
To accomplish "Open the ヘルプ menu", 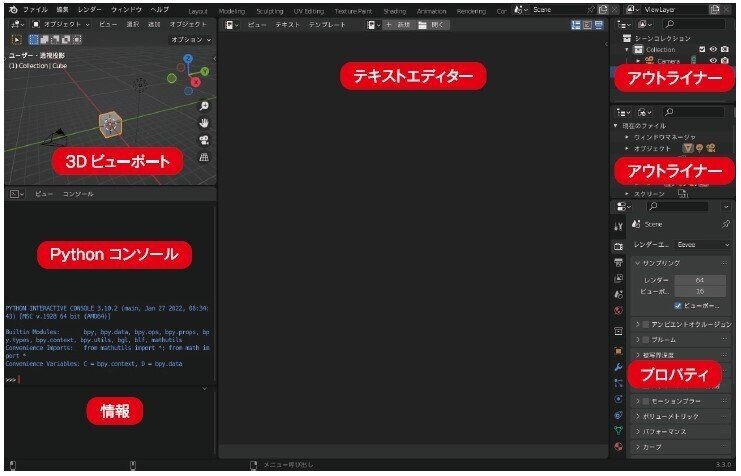I will tap(160, 9).
